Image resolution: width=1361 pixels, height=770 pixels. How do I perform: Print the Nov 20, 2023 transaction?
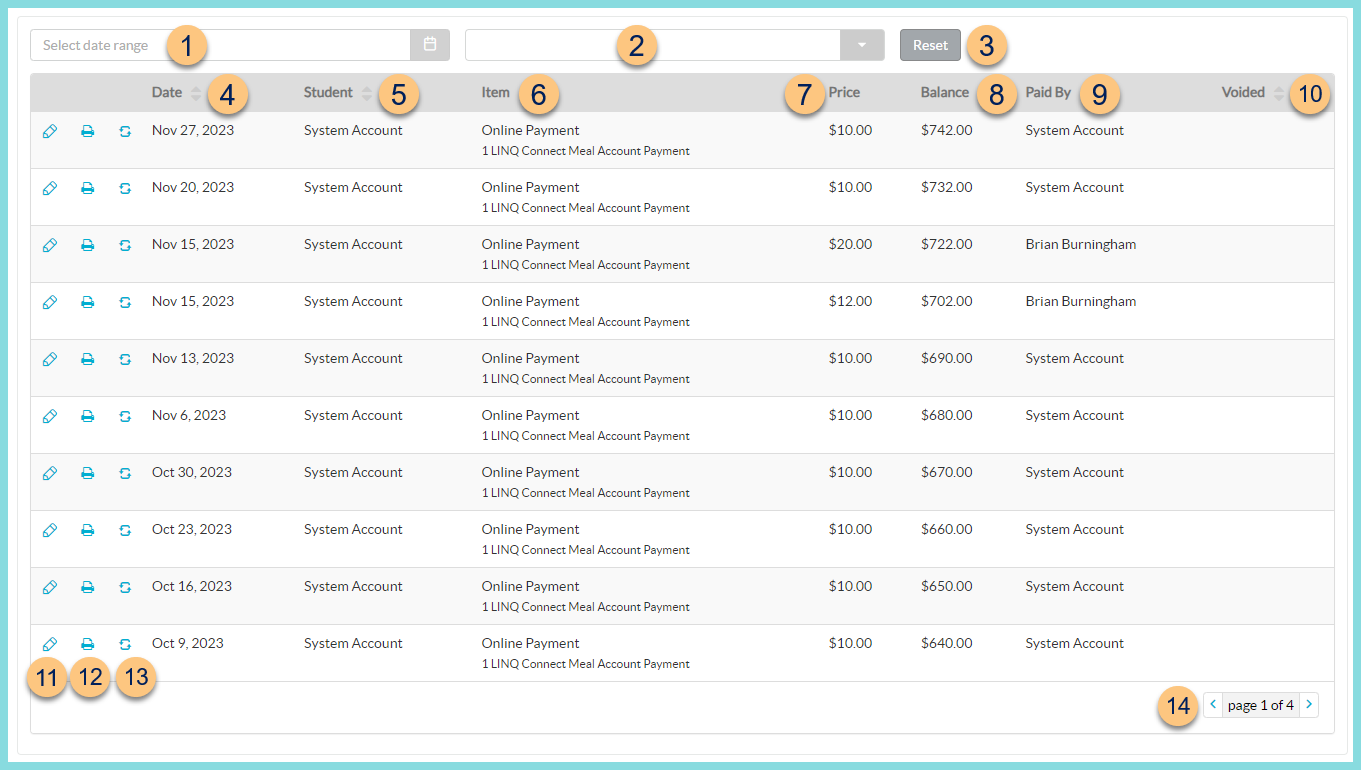pos(88,187)
